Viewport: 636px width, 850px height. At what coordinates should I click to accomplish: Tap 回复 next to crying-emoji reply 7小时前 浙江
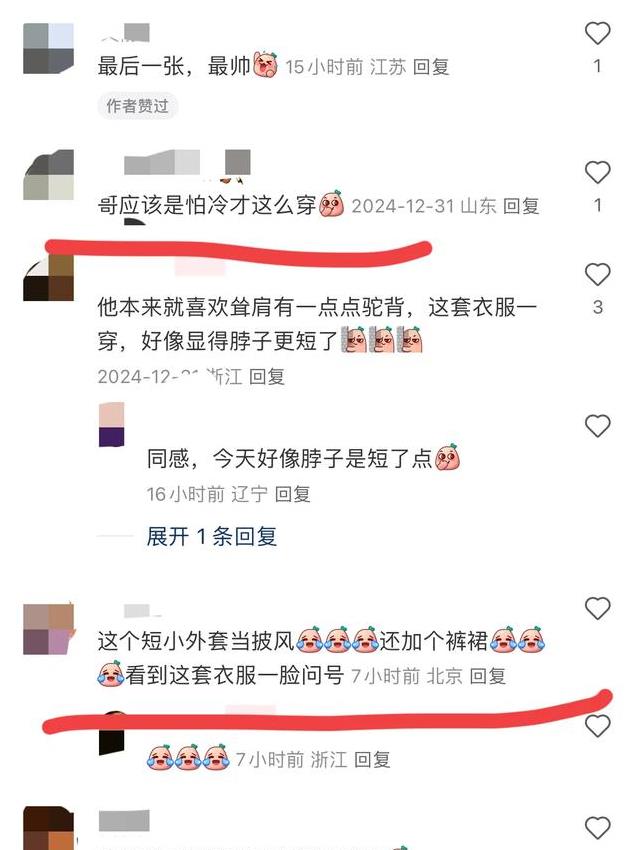point(372,759)
